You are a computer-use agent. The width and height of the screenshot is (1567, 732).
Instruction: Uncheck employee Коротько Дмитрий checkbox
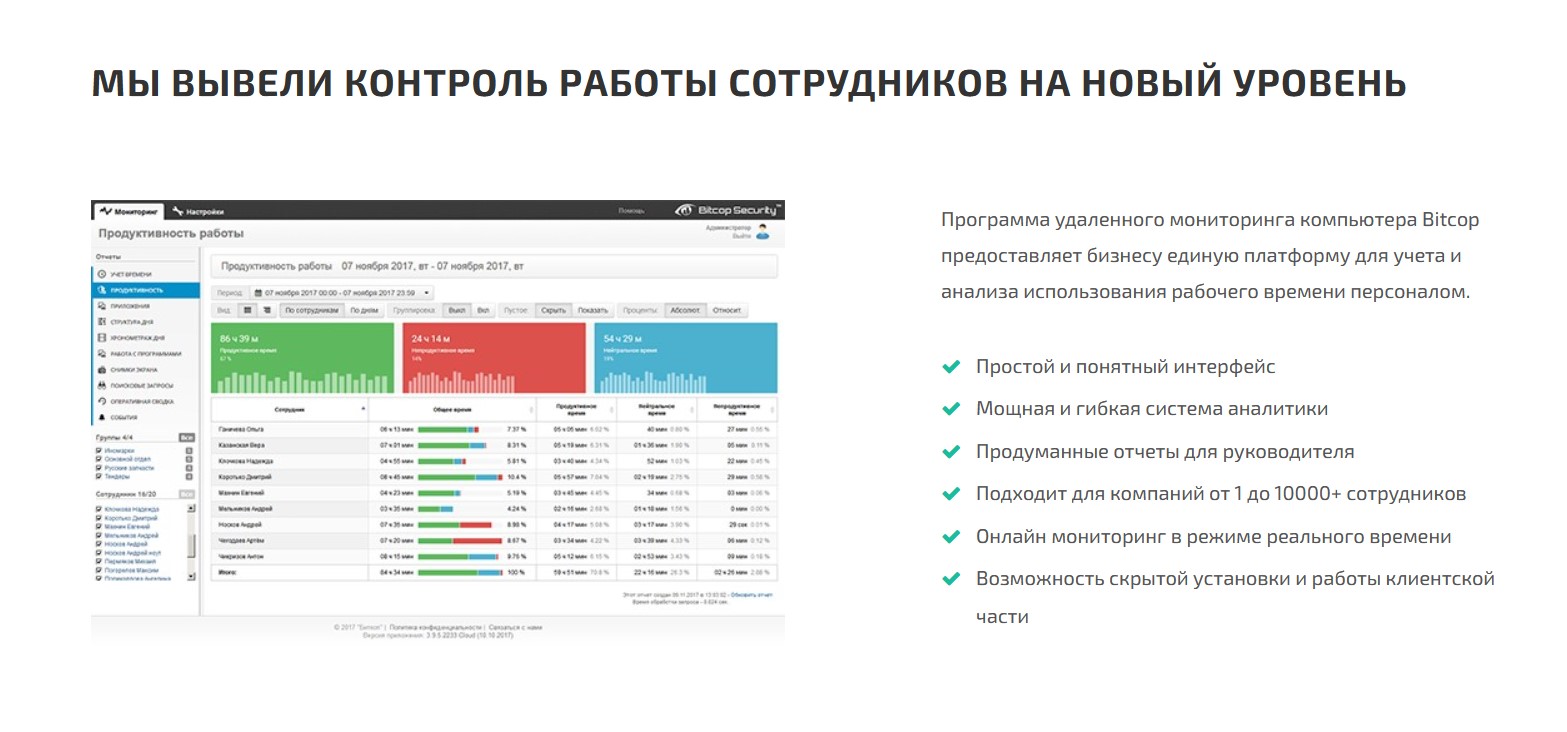pyautogui.click(x=98, y=518)
